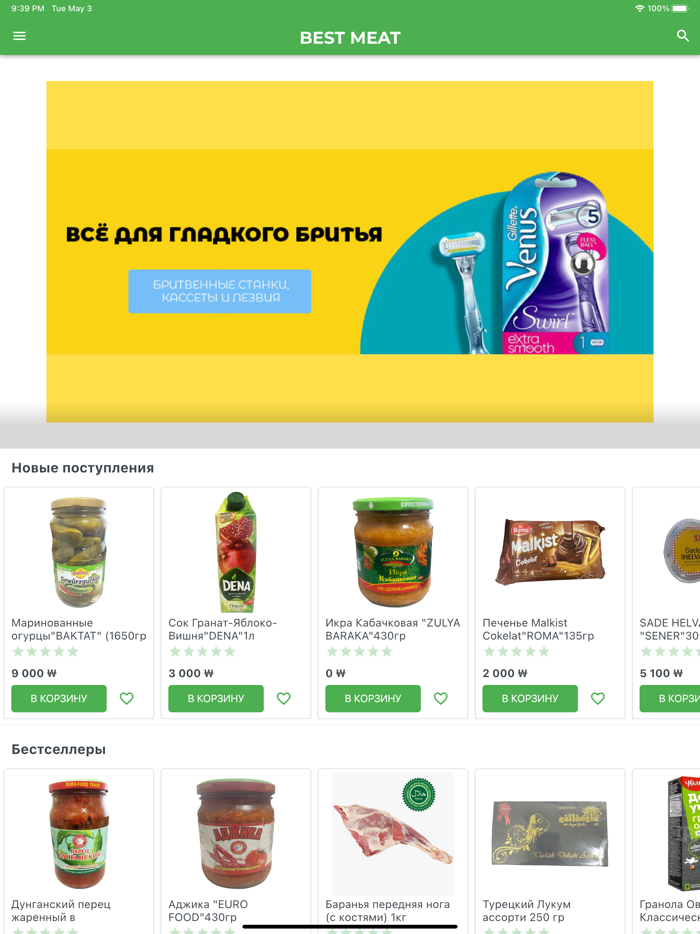Screen dimensions: 700x934
Task: Click В КОРЗИНУ under ZULYA BARAKA caviar
Action: [x=373, y=698]
